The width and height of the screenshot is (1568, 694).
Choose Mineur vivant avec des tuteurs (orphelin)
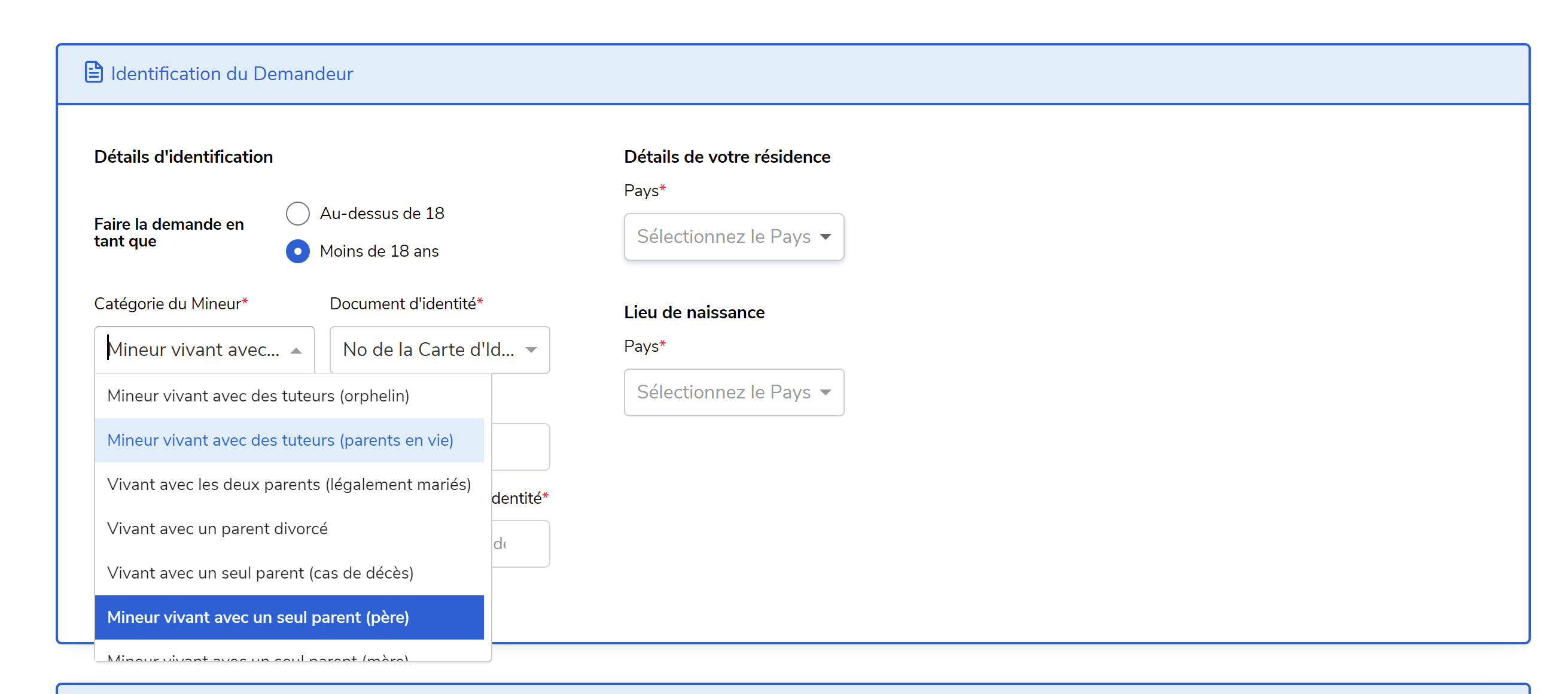point(258,396)
